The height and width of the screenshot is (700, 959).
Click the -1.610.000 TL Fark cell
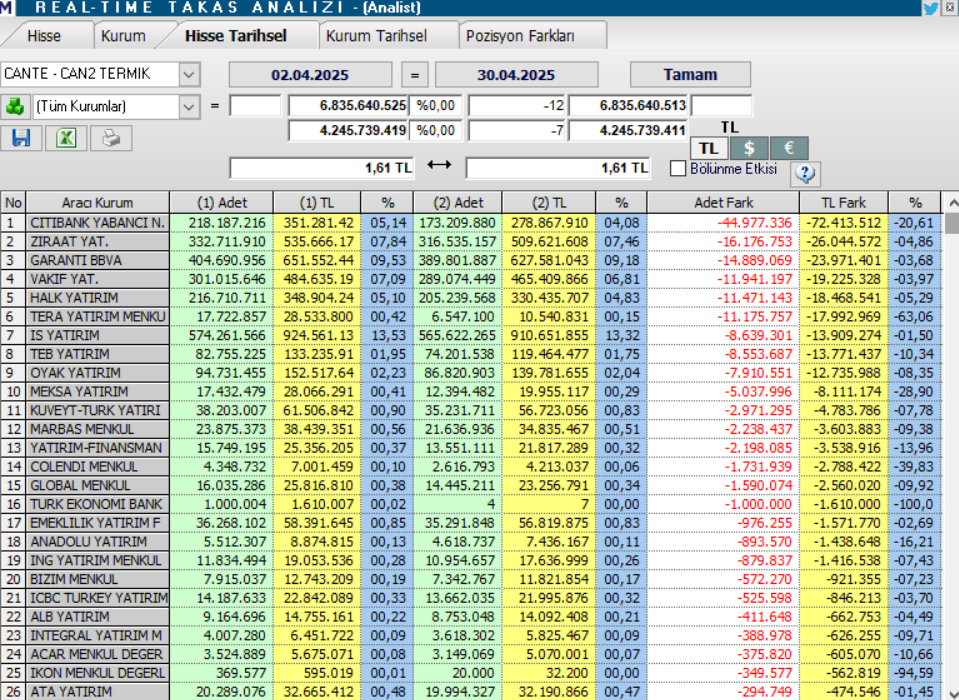pos(843,504)
